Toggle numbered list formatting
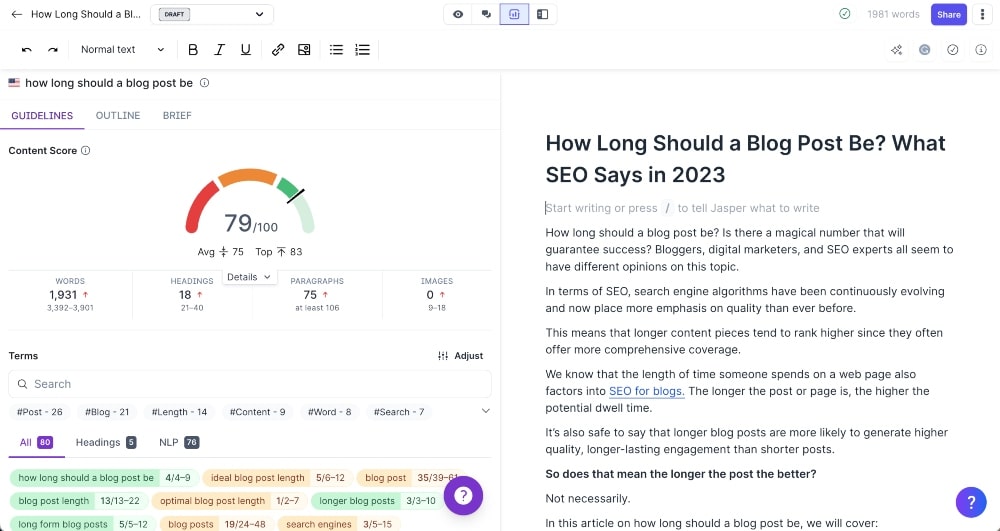This screenshot has width=1000, height=531. (x=362, y=50)
